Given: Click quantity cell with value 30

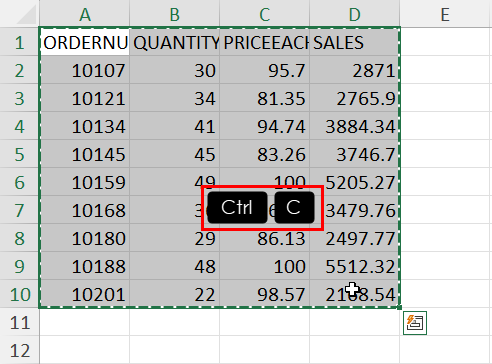Looking at the screenshot, I should coord(175,70).
